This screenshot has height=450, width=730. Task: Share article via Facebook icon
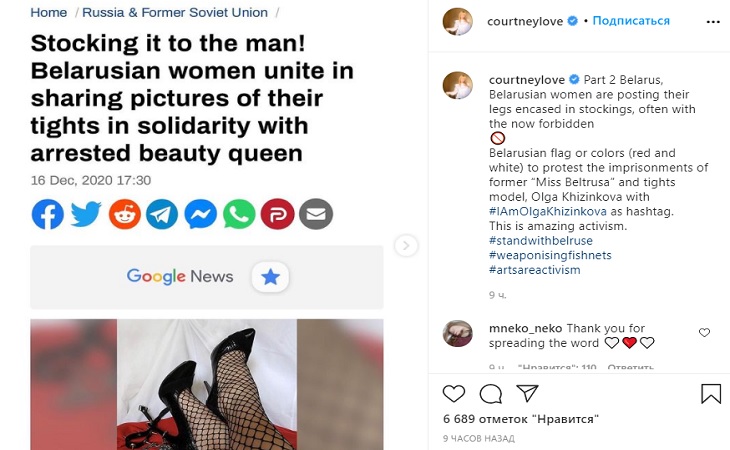[47, 214]
